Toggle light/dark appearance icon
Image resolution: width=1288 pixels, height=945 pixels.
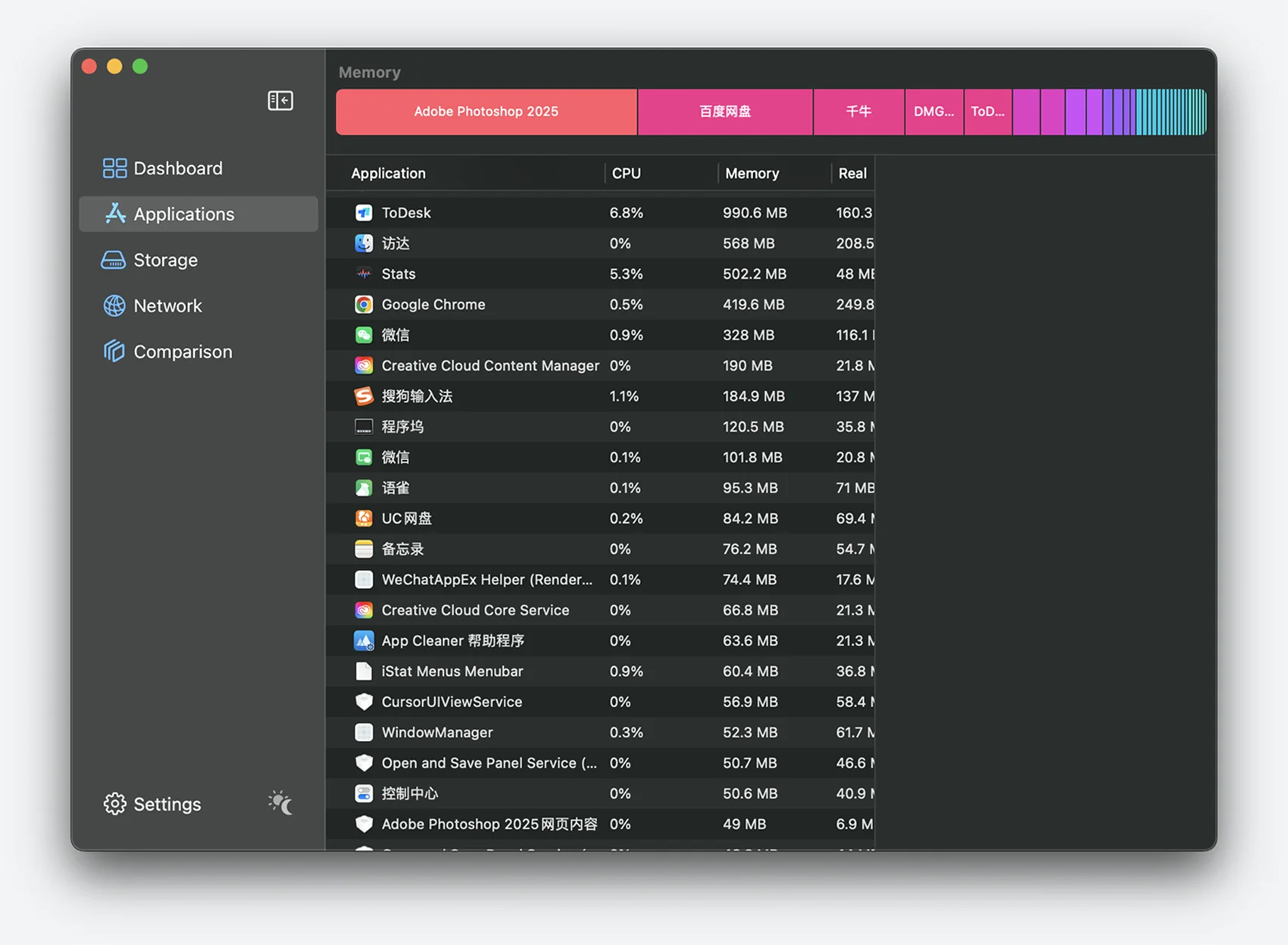(280, 803)
